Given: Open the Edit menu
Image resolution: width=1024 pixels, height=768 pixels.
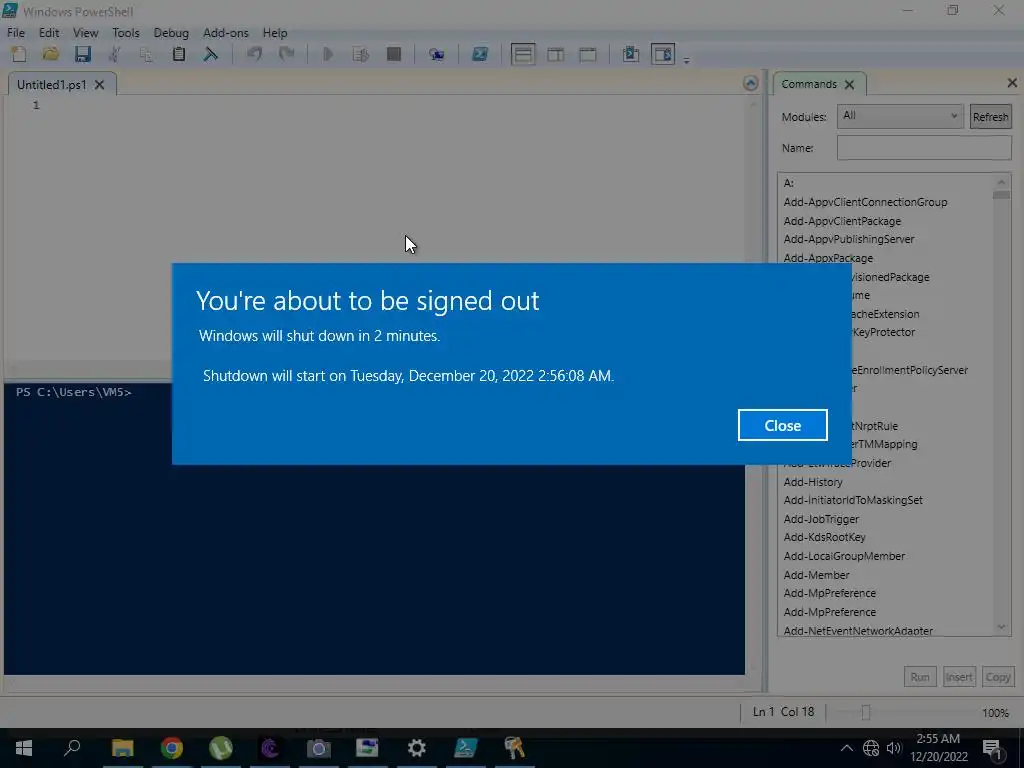Looking at the screenshot, I should tap(49, 33).
